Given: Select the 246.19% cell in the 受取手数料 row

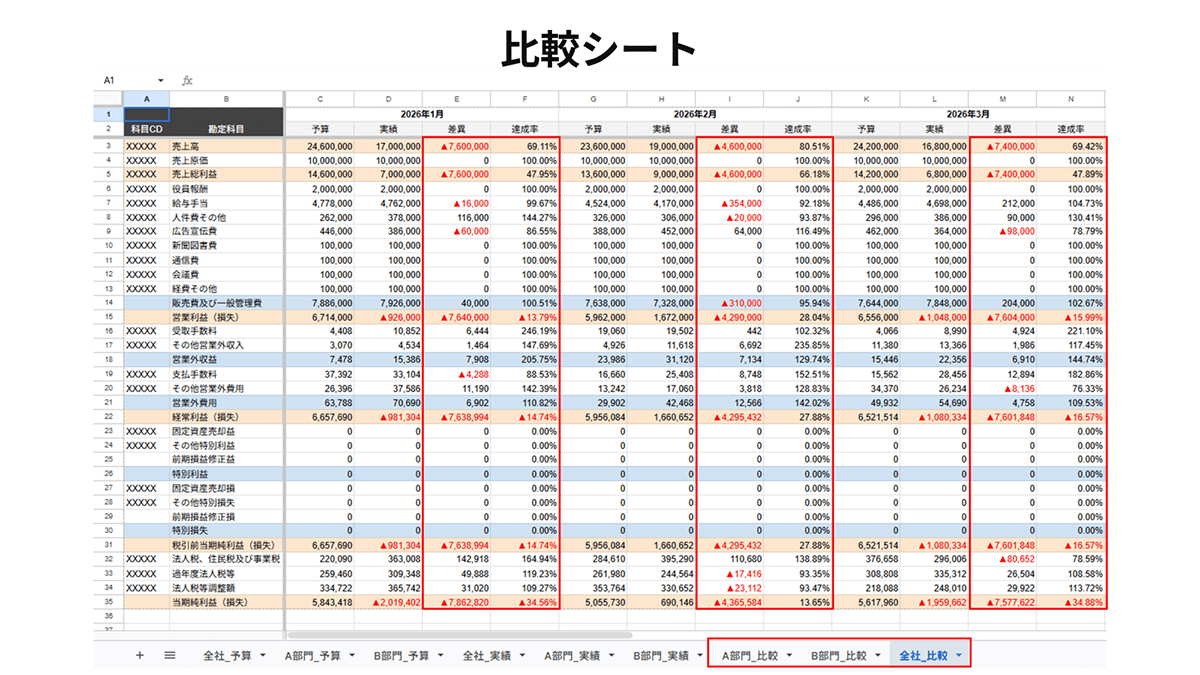Looking at the screenshot, I should tap(525, 329).
